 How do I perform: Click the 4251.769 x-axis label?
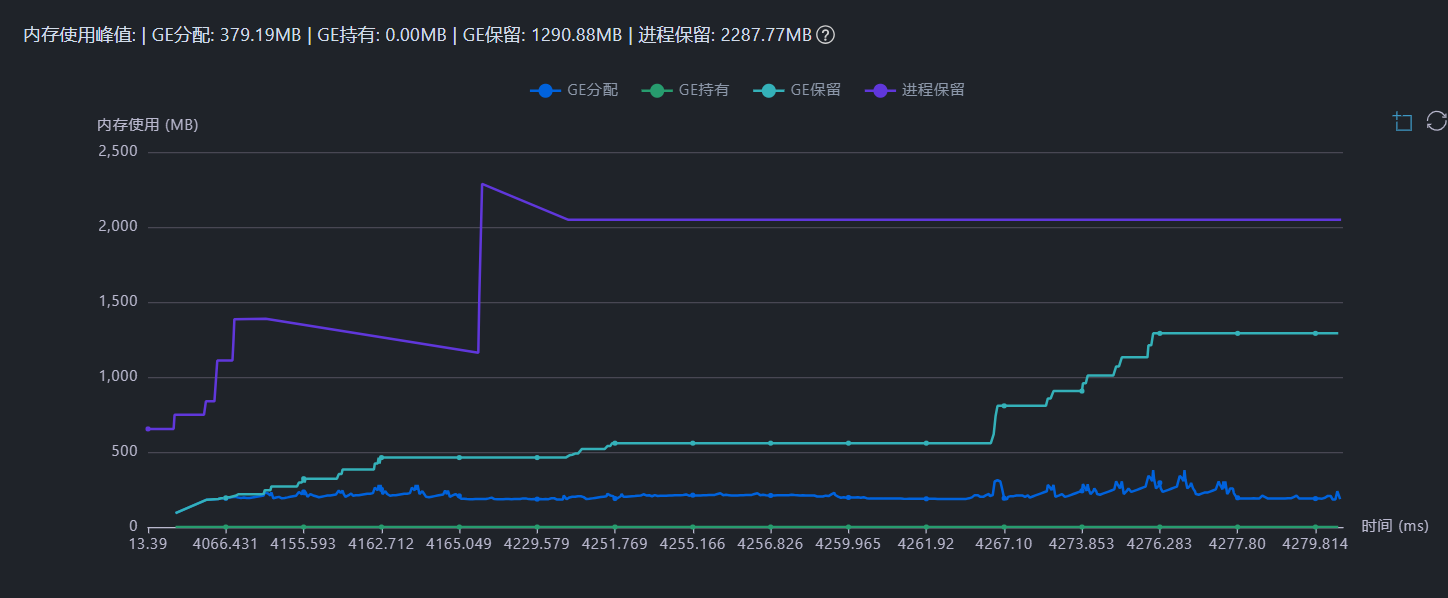pos(615,544)
